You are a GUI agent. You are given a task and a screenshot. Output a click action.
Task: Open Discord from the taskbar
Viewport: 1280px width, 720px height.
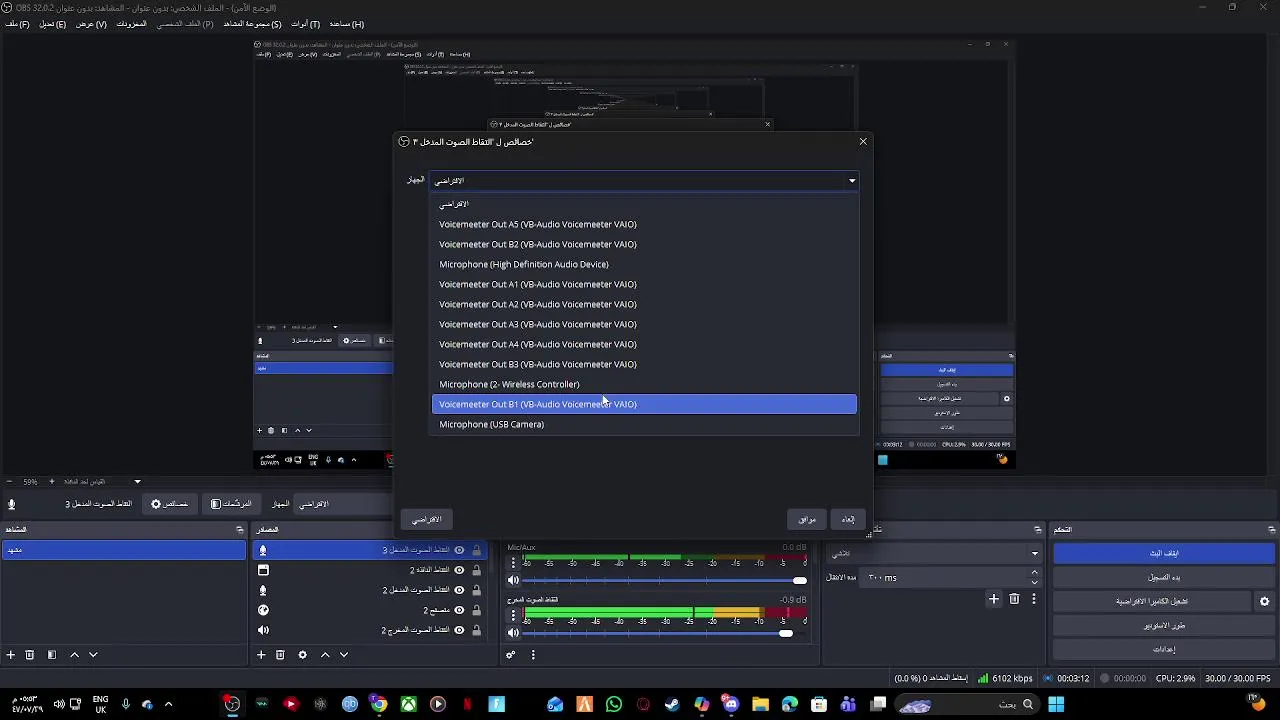tap(731, 704)
